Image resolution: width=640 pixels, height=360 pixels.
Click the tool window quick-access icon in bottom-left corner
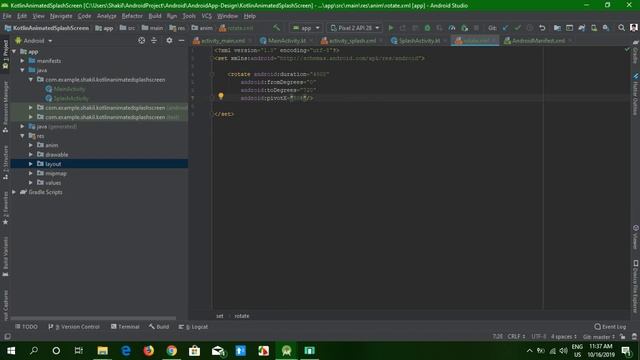click(x=7, y=336)
